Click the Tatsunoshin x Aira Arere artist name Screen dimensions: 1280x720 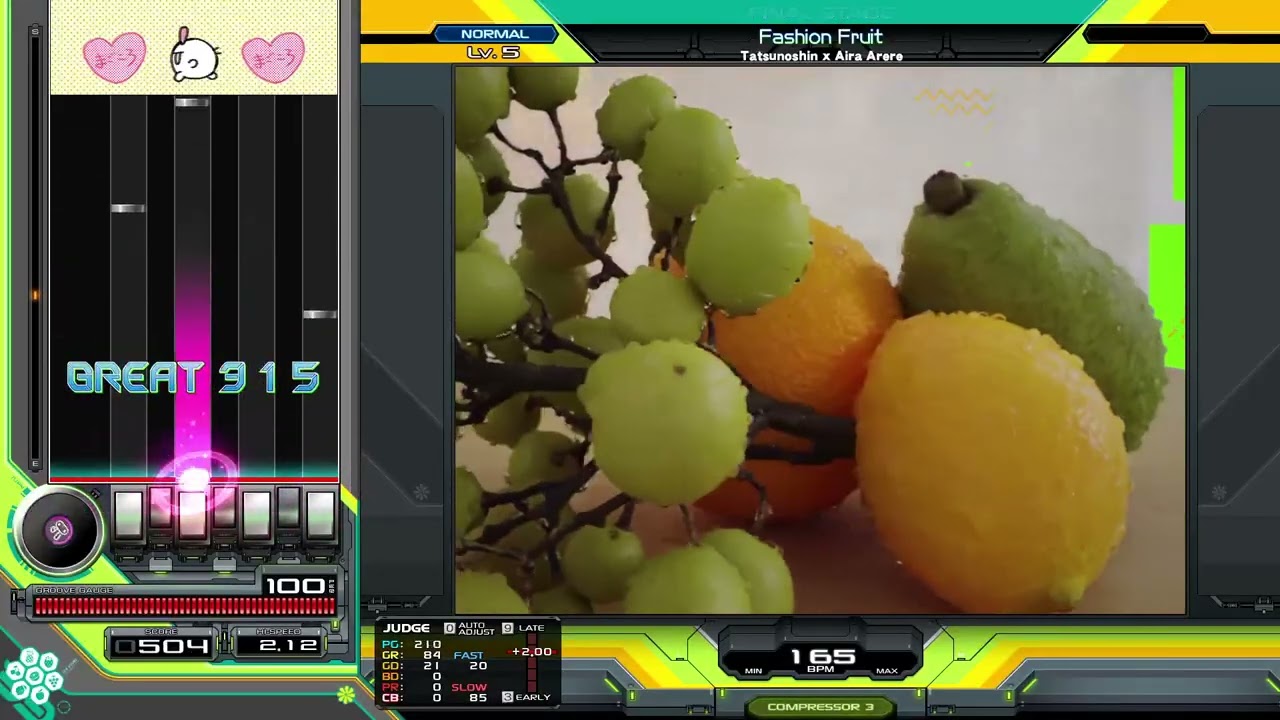coord(821,56)
